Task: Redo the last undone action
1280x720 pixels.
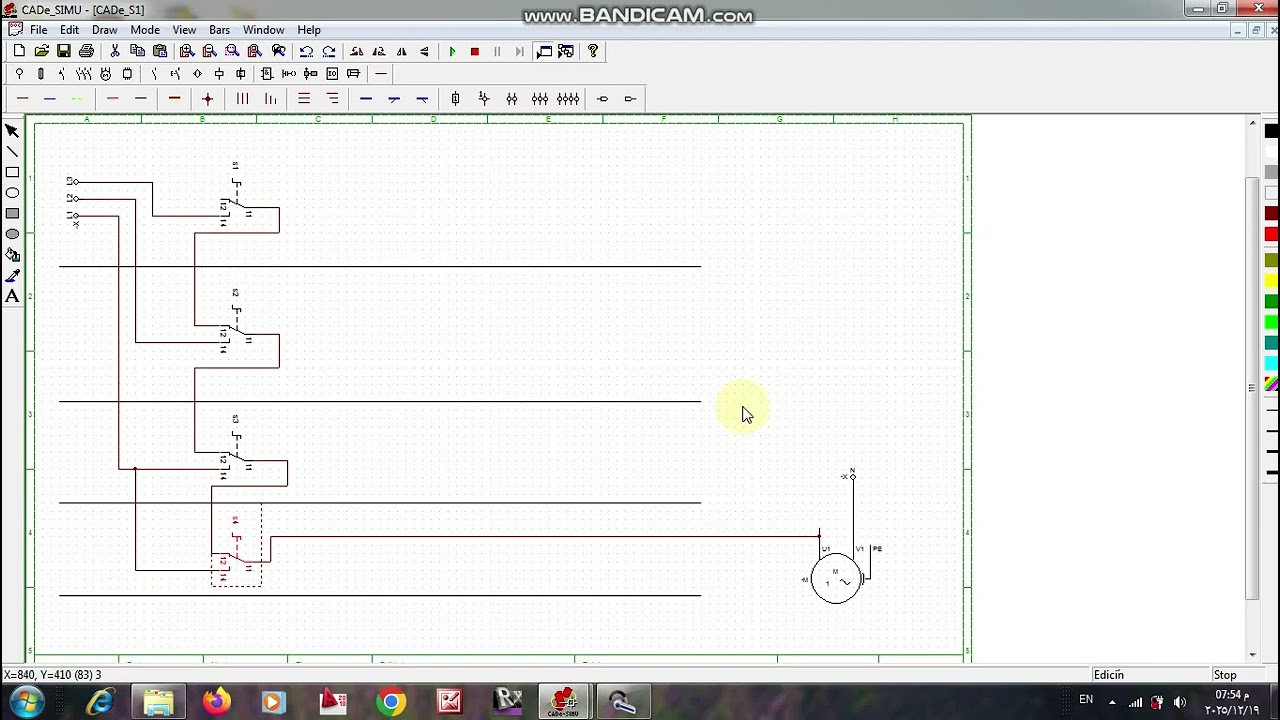Action: [329, 51]
